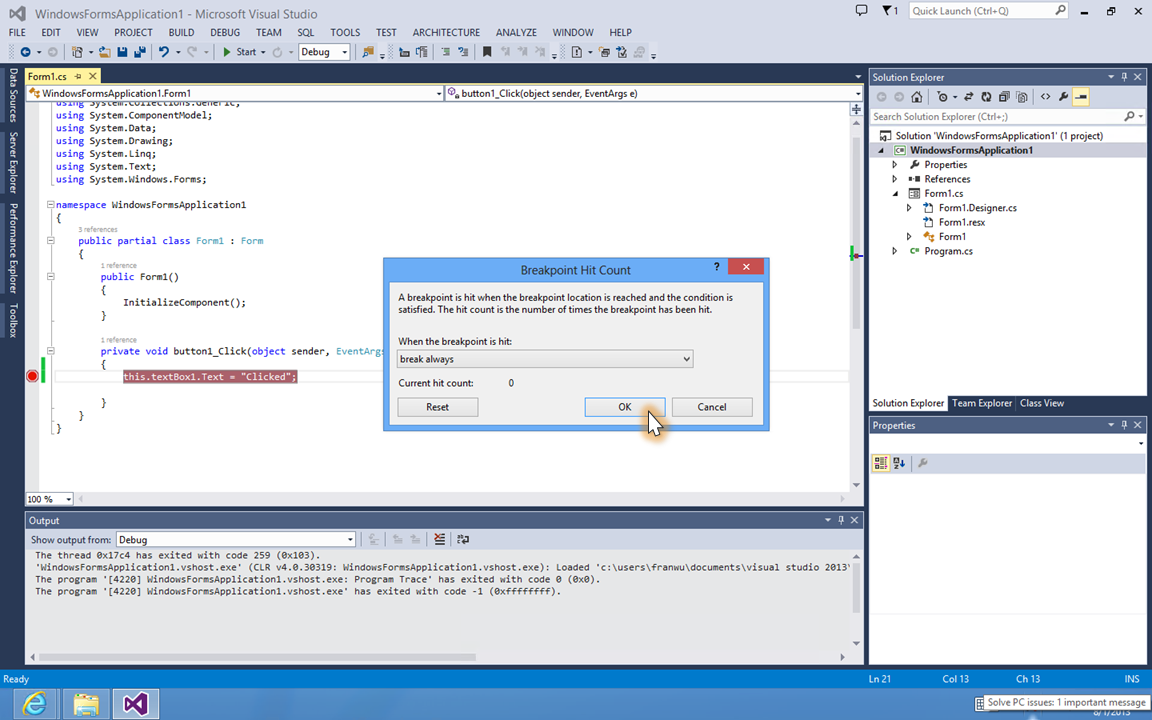Image resolution: width=1152 pixels, height=720 pixels.
Task: Open Internet Explorer from the taskbar
Action: [x=35, y=704]
